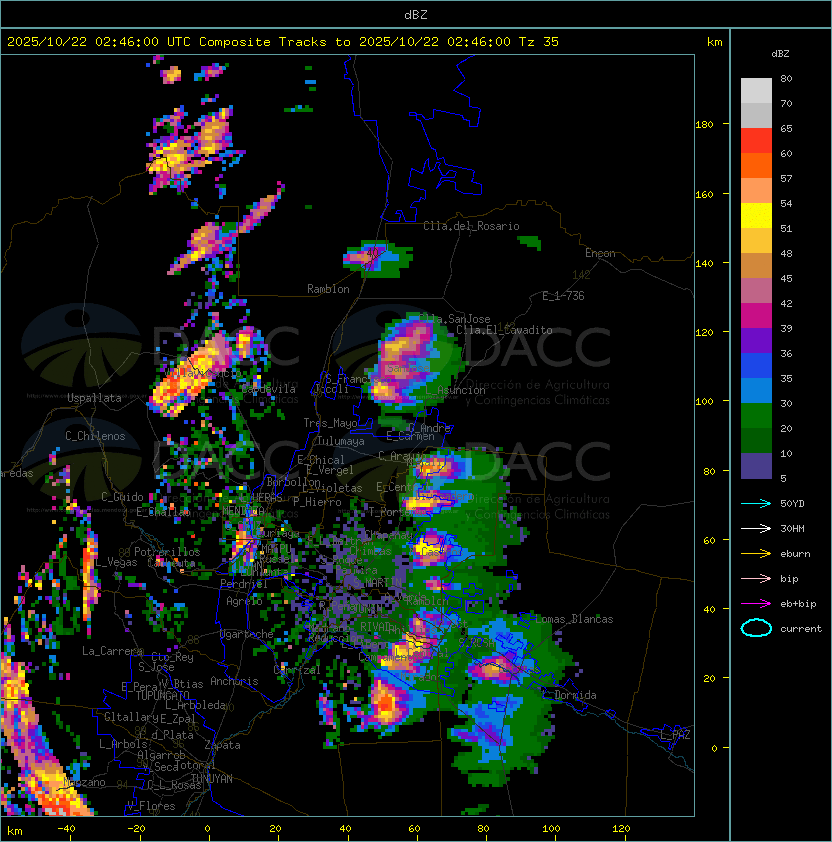Click the cyan 'current' ellipse symbol
Viewport: 832px width, 842px height.
point(756,628)
